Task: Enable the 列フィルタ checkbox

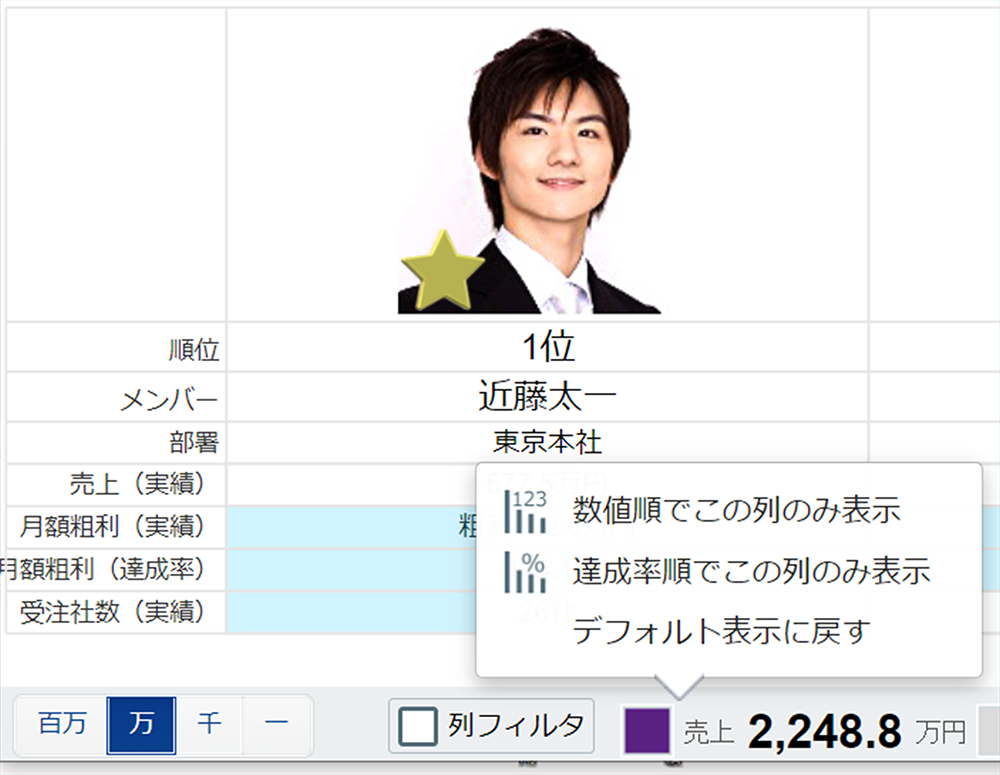Action: 418,726
